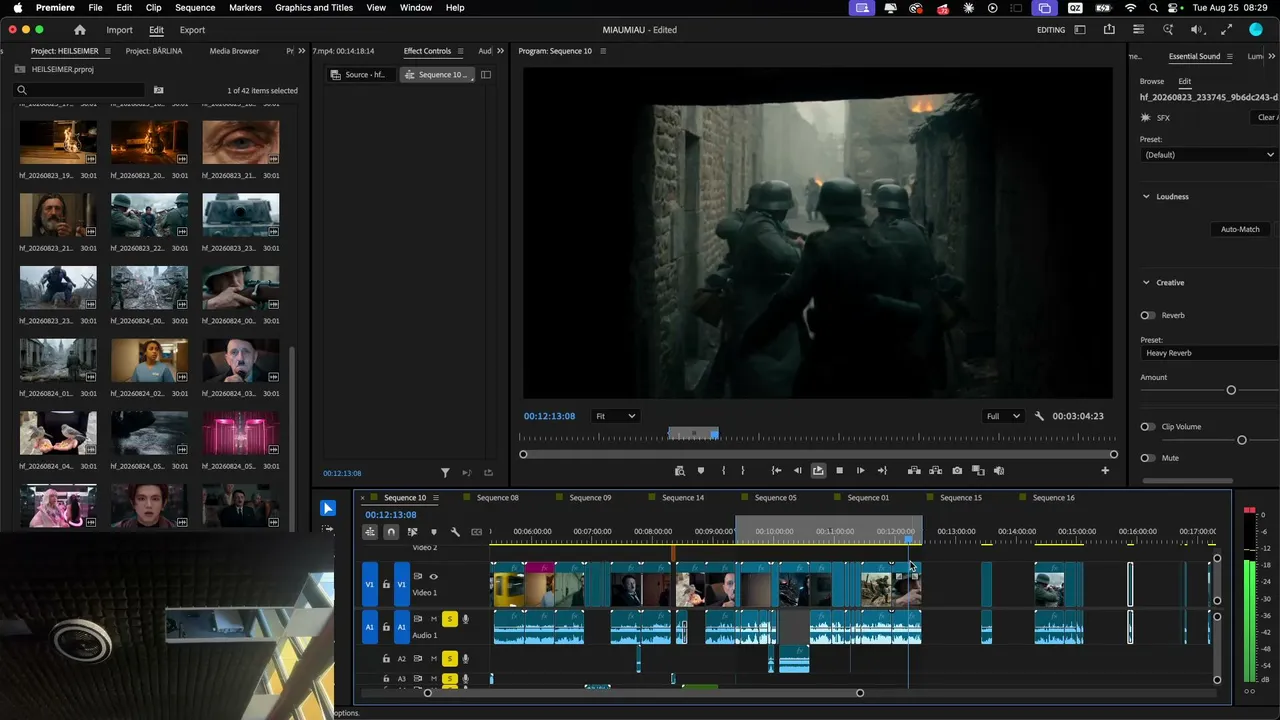
Task: Hide the Video 1 track with eye icon
Action: pyautogui.click(x=433, y=577)
